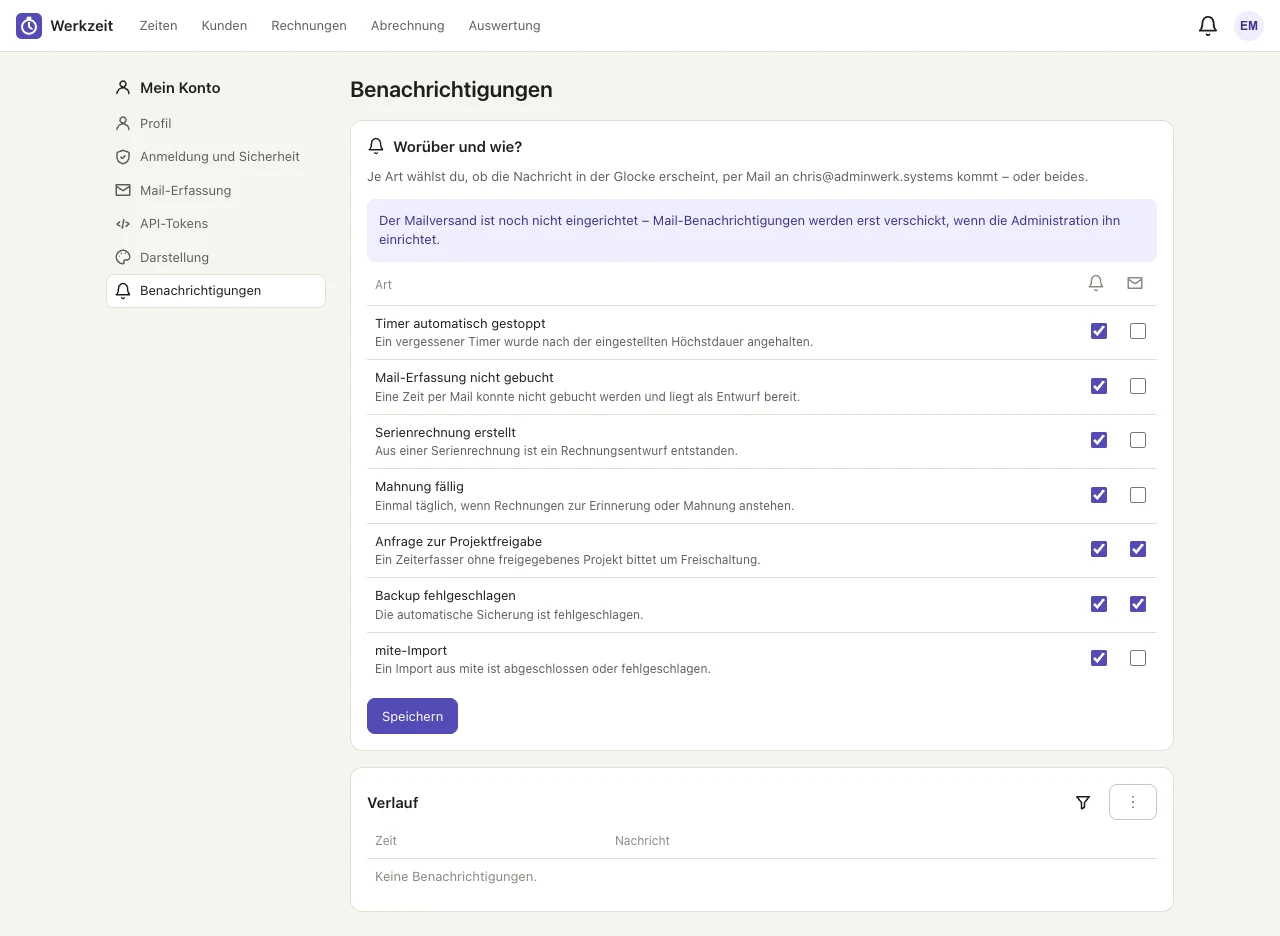
Task: Click the palette icon for Darstellung
Action: [x=123, y=257]
